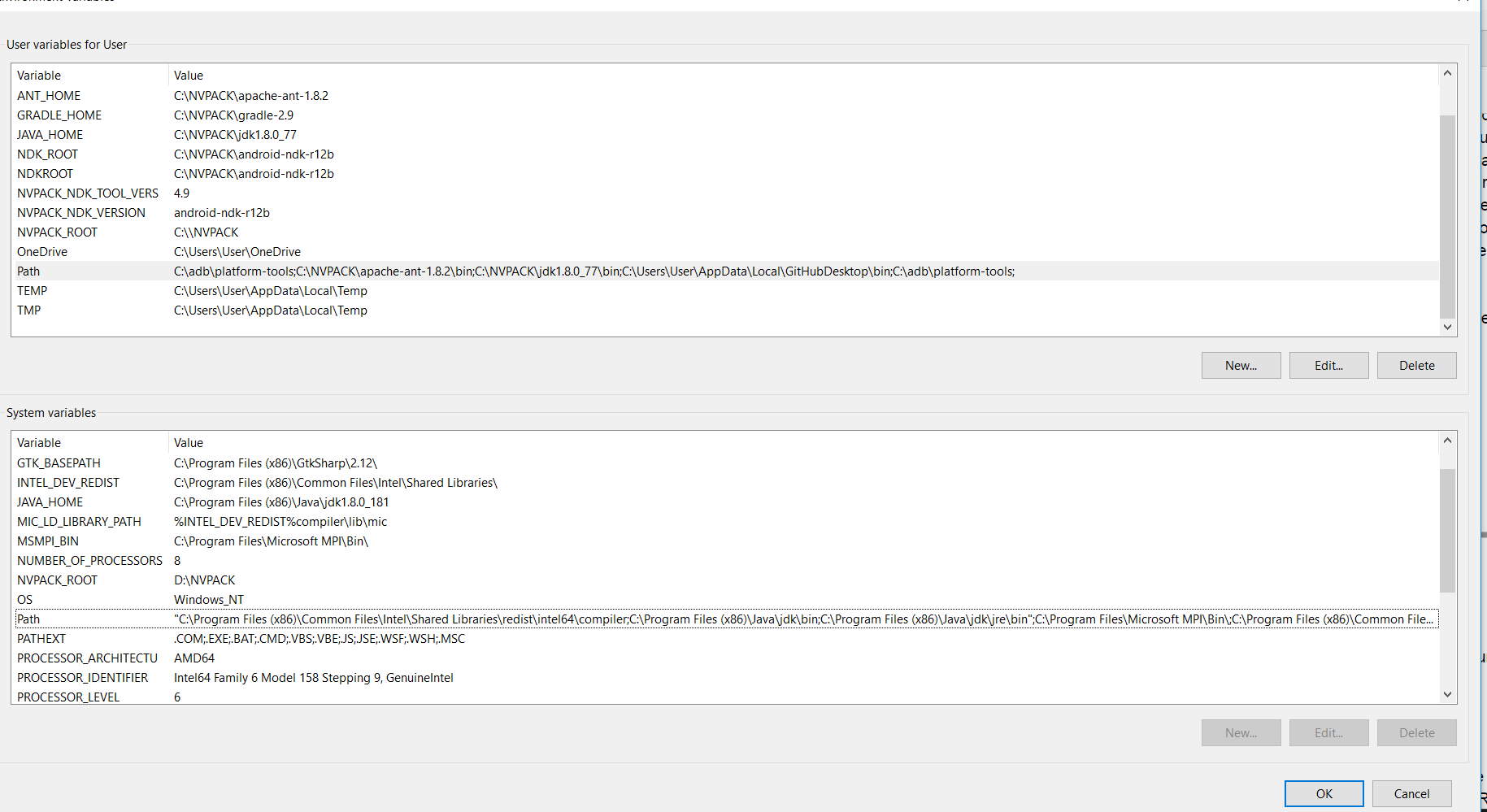Click the Variable column header in user variables
The width and height of the screenshot is (1487, 812).
pos(39,75)
